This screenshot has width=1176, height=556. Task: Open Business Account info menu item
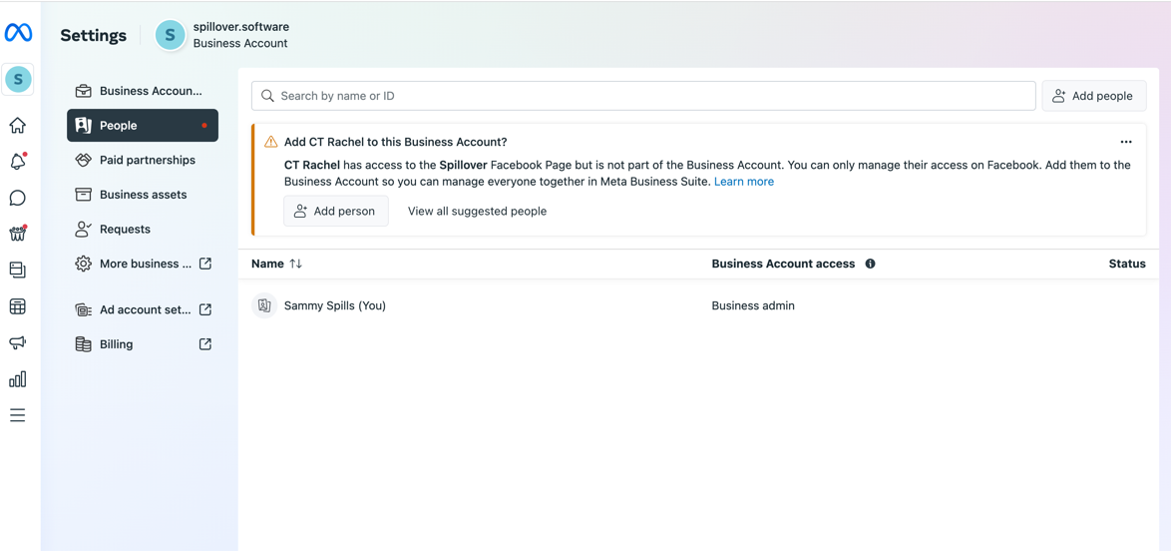point(142,91)
